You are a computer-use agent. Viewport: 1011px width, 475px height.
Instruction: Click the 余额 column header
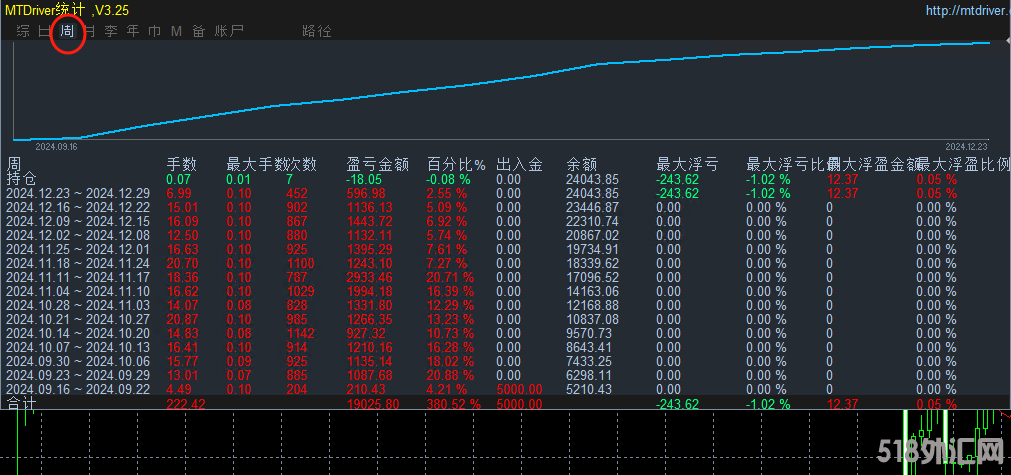point(581,165)
